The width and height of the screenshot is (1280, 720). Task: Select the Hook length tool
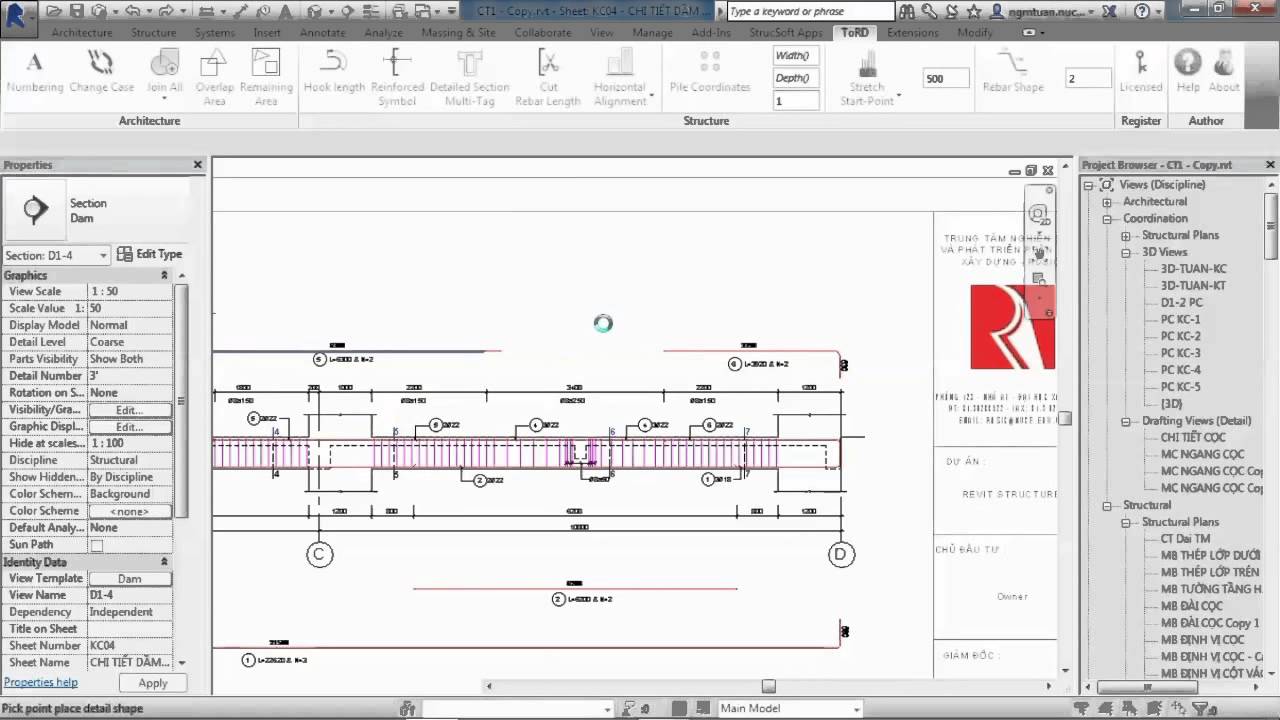coord(333,75)
